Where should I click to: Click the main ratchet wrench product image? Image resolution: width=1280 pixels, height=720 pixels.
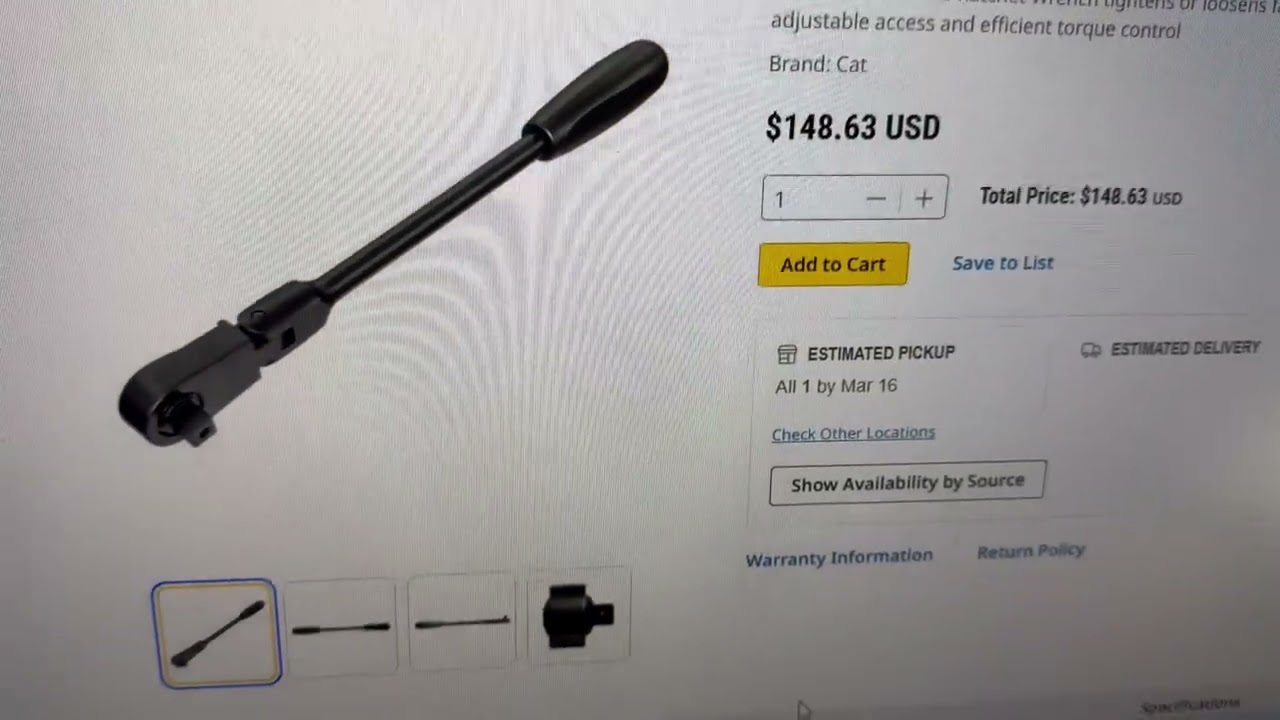click(393, 244)
